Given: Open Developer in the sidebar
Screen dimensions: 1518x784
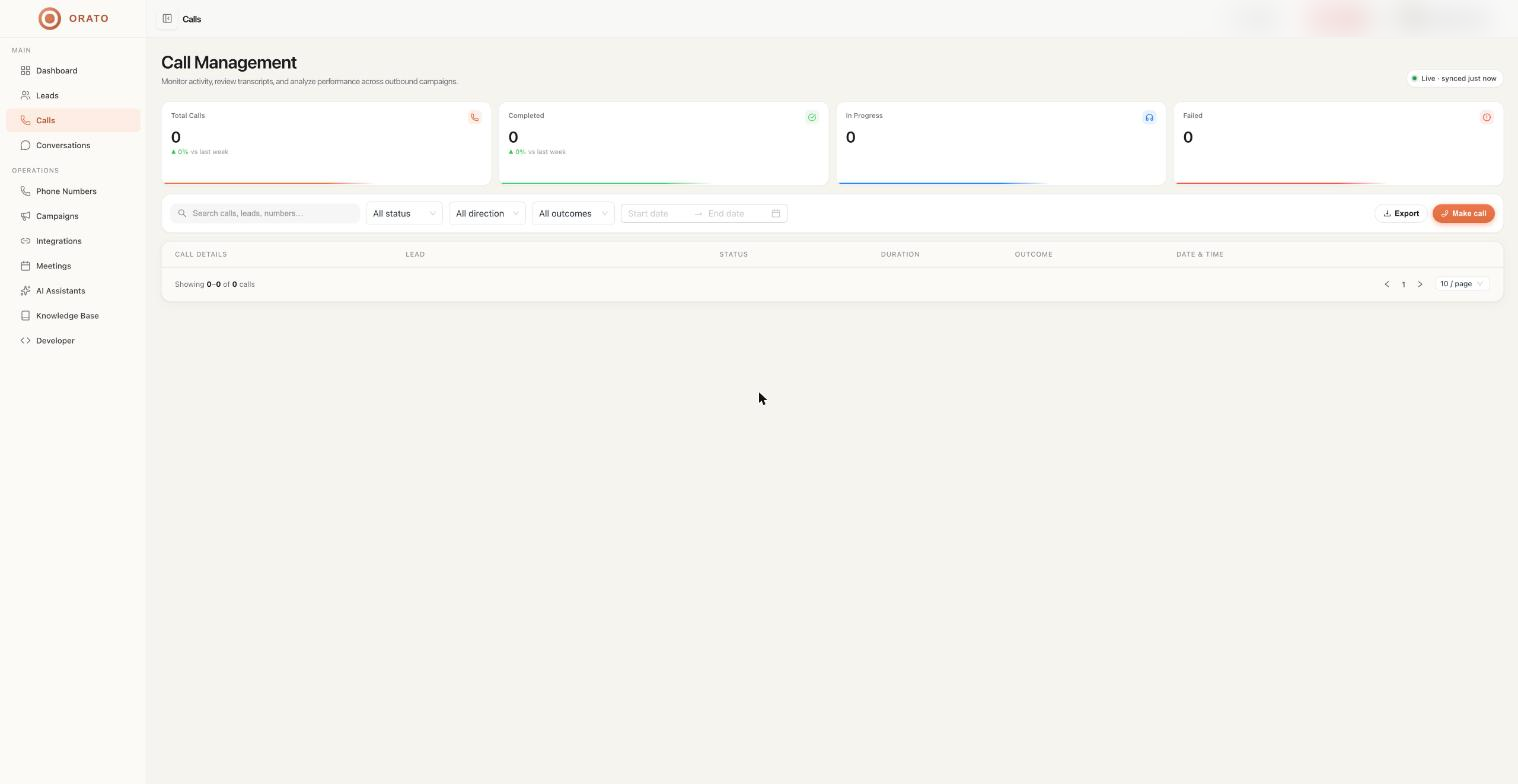Looking at the screenshot, I should 73,341.
